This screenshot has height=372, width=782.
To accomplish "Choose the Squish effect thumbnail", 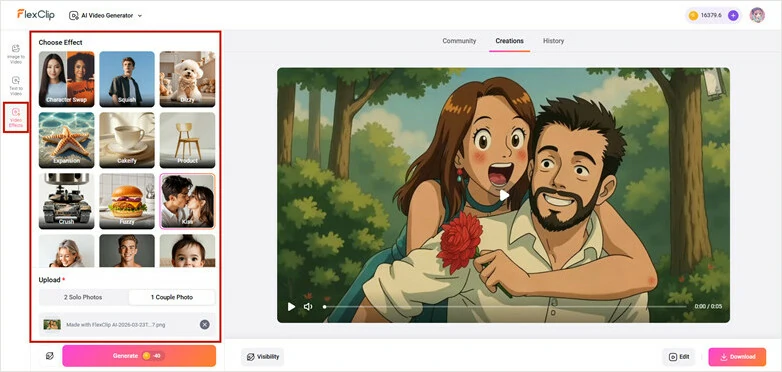I will coord(127,79).
